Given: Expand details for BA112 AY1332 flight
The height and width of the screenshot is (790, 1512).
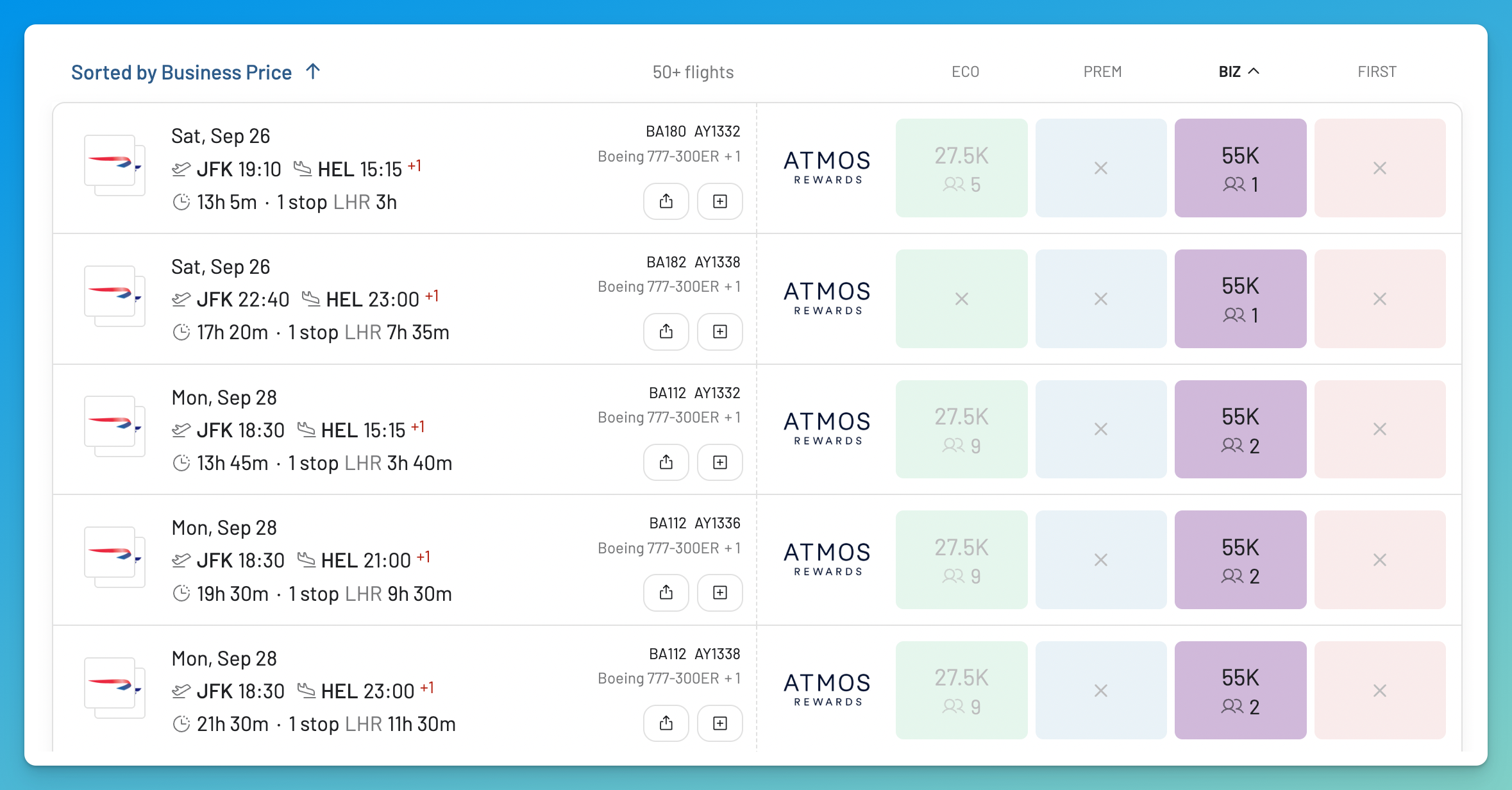Looking at the screenshot, I should pyautogui.click(x=720, y=462).
